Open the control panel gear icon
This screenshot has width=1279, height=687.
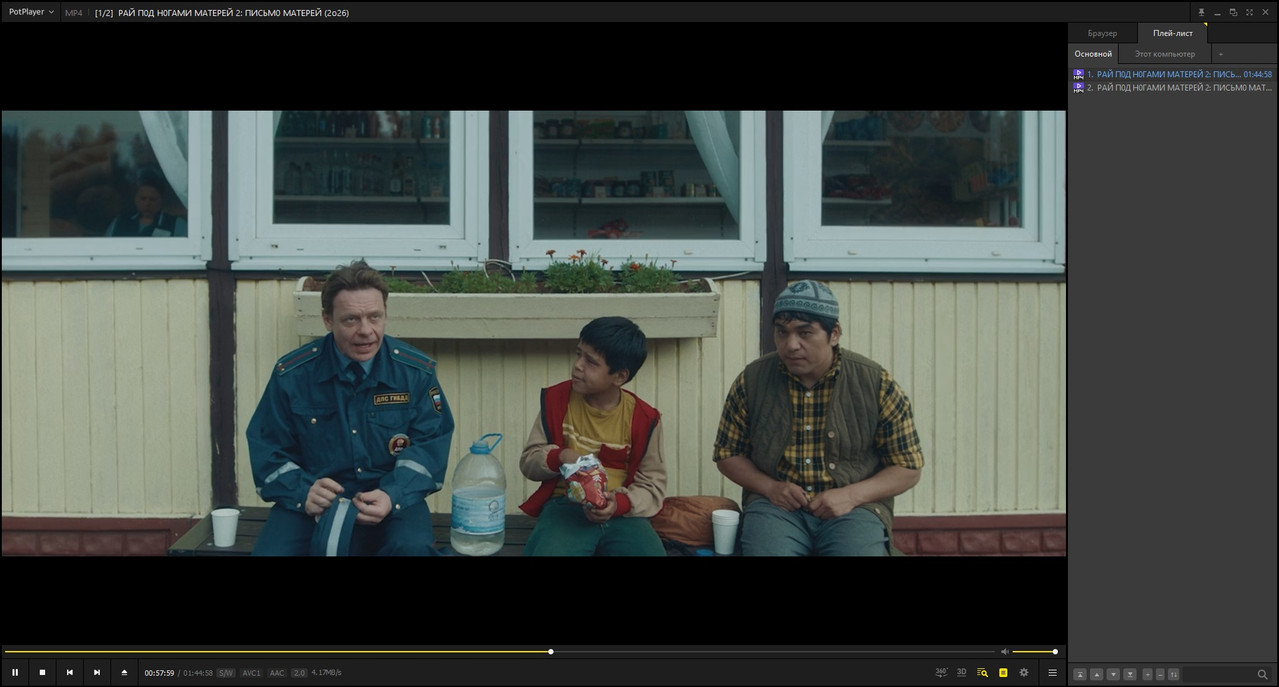(1024, 673)
